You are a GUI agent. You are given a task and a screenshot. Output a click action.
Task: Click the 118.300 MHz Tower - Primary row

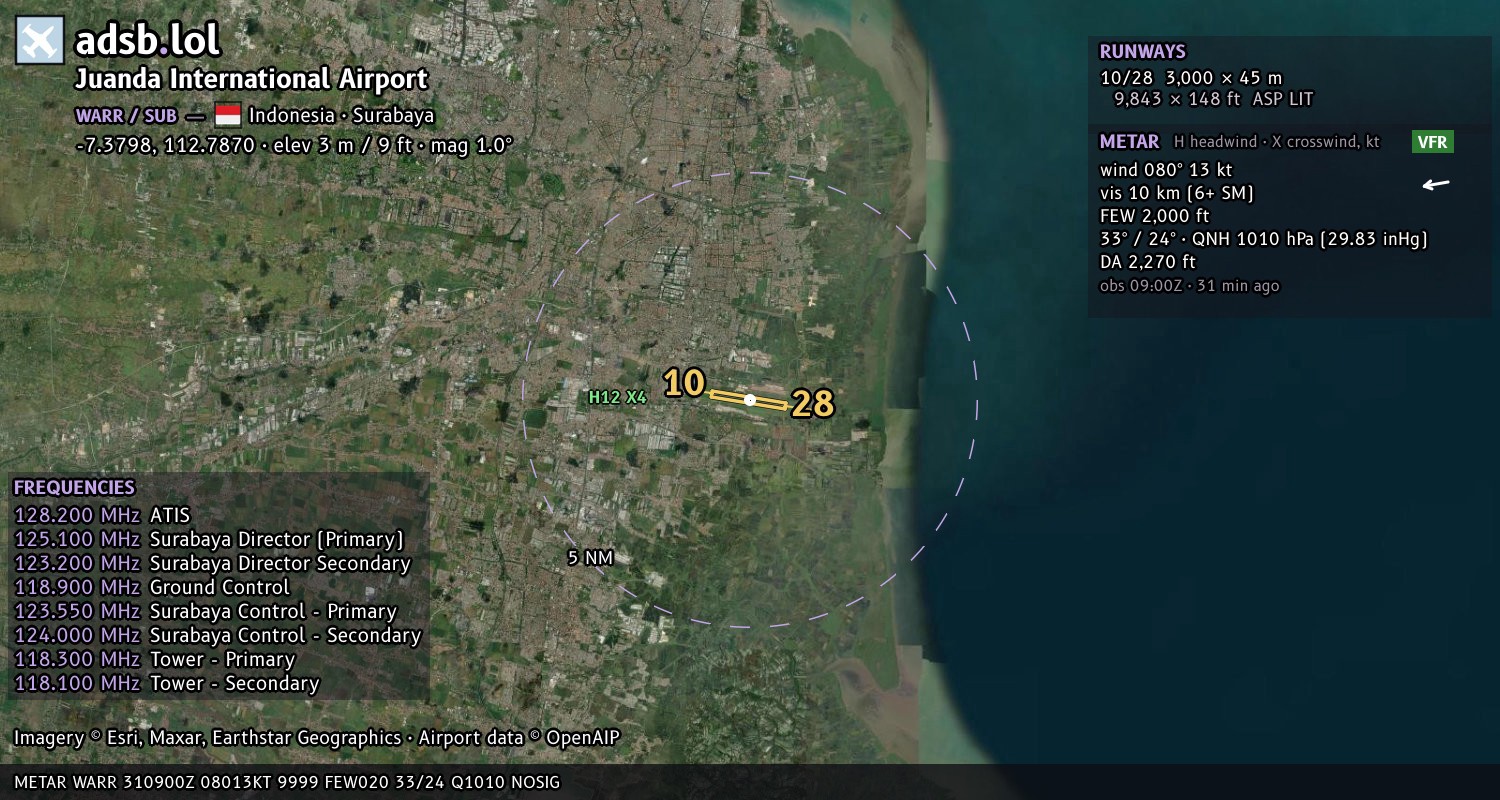[154, 660]
